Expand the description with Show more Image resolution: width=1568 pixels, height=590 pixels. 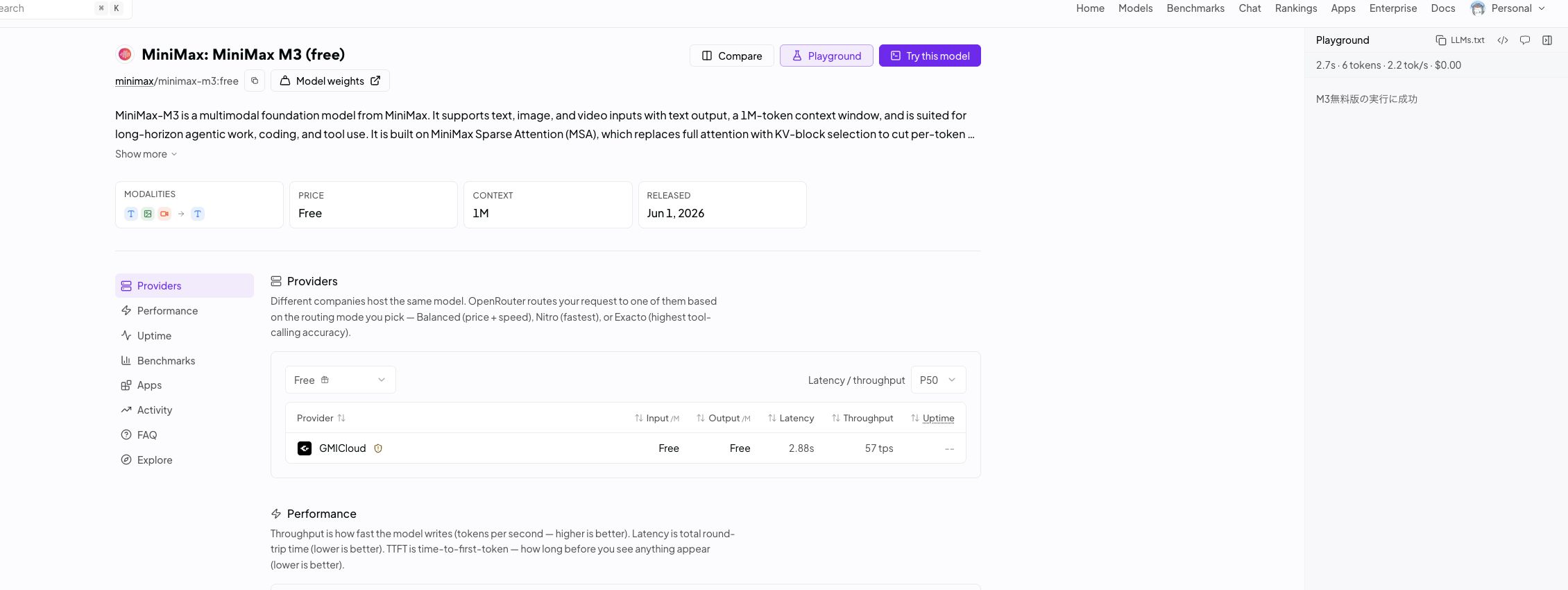(146, 154)
